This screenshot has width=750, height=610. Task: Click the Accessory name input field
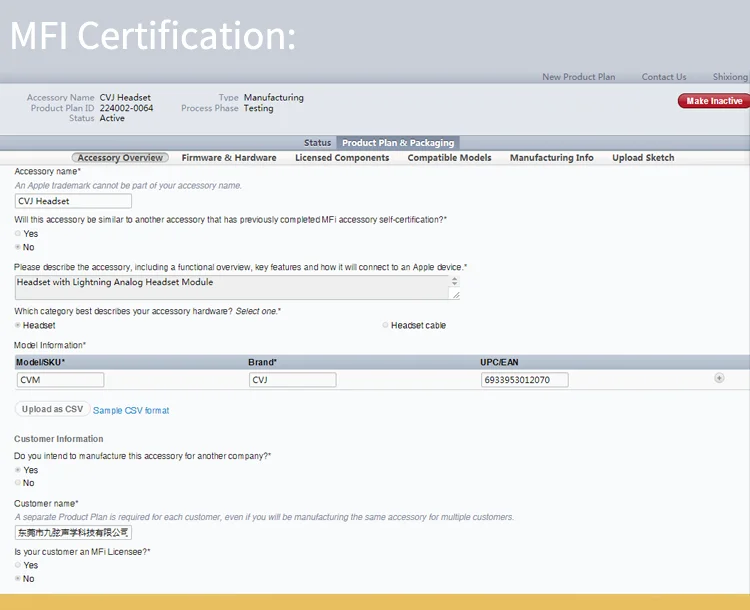tap(73, 201)
